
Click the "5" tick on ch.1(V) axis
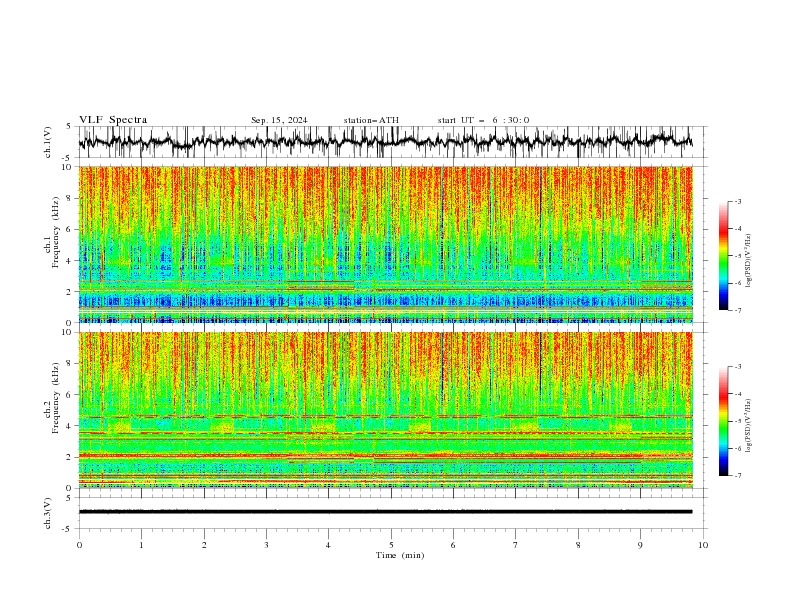pyautogui.click(x=69, y=126)
